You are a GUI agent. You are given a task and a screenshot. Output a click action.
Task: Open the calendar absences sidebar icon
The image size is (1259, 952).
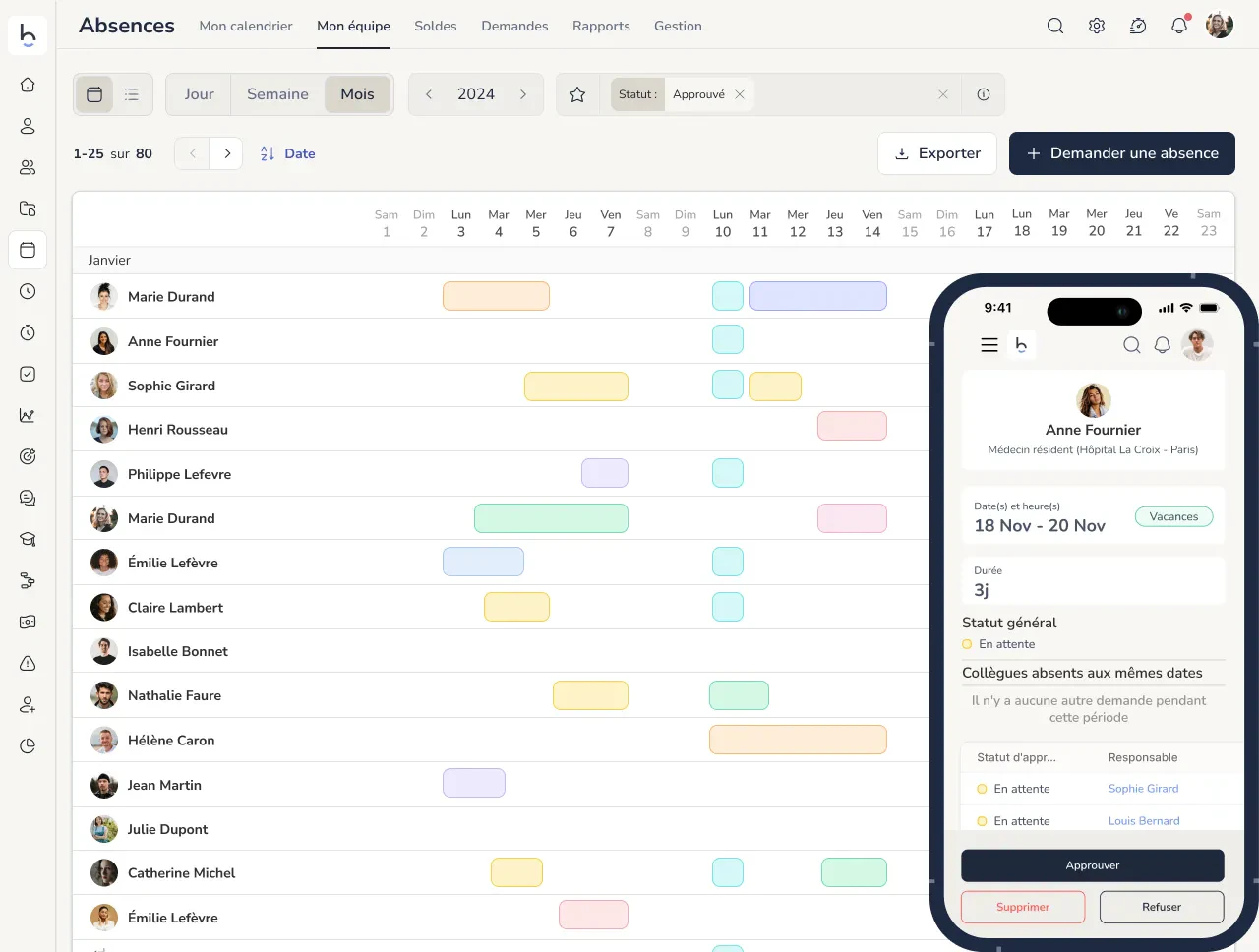coord(28,250)
